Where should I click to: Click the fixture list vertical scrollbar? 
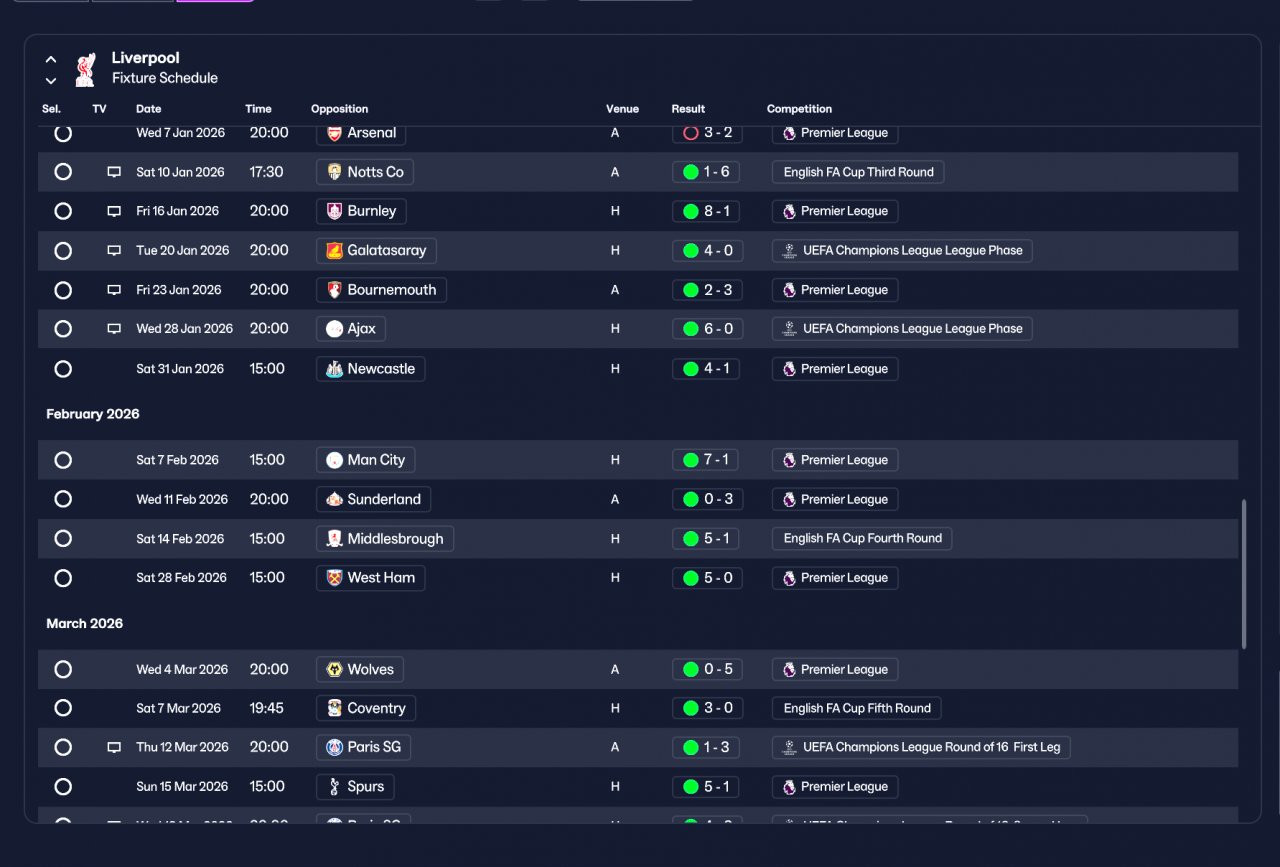(1244, 575)
